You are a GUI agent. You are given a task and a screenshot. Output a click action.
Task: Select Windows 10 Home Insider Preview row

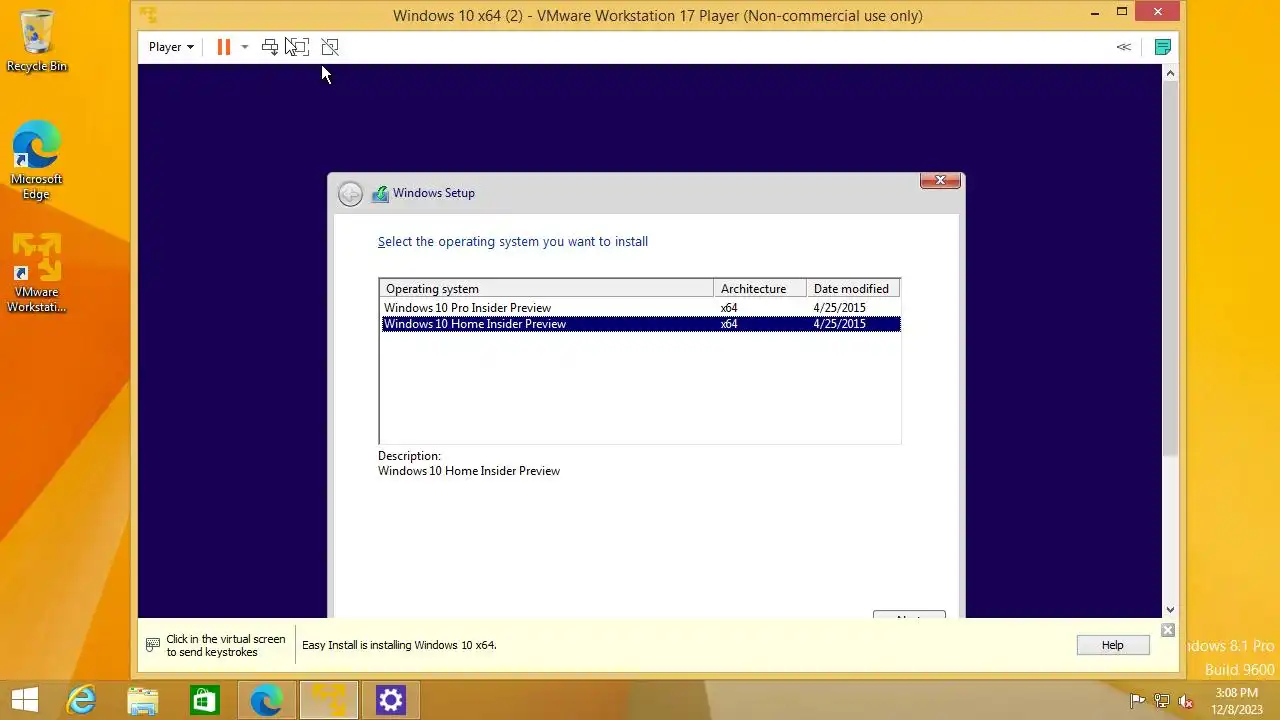click(640, 324)
